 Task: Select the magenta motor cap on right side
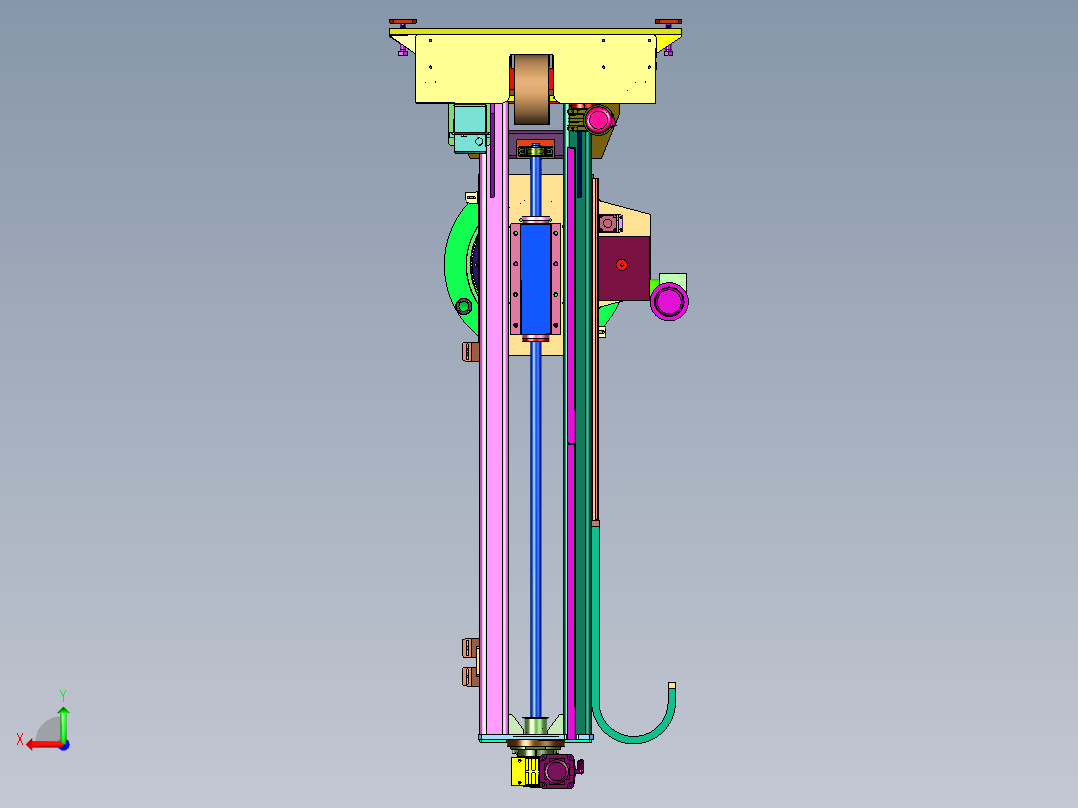point(669,301)
